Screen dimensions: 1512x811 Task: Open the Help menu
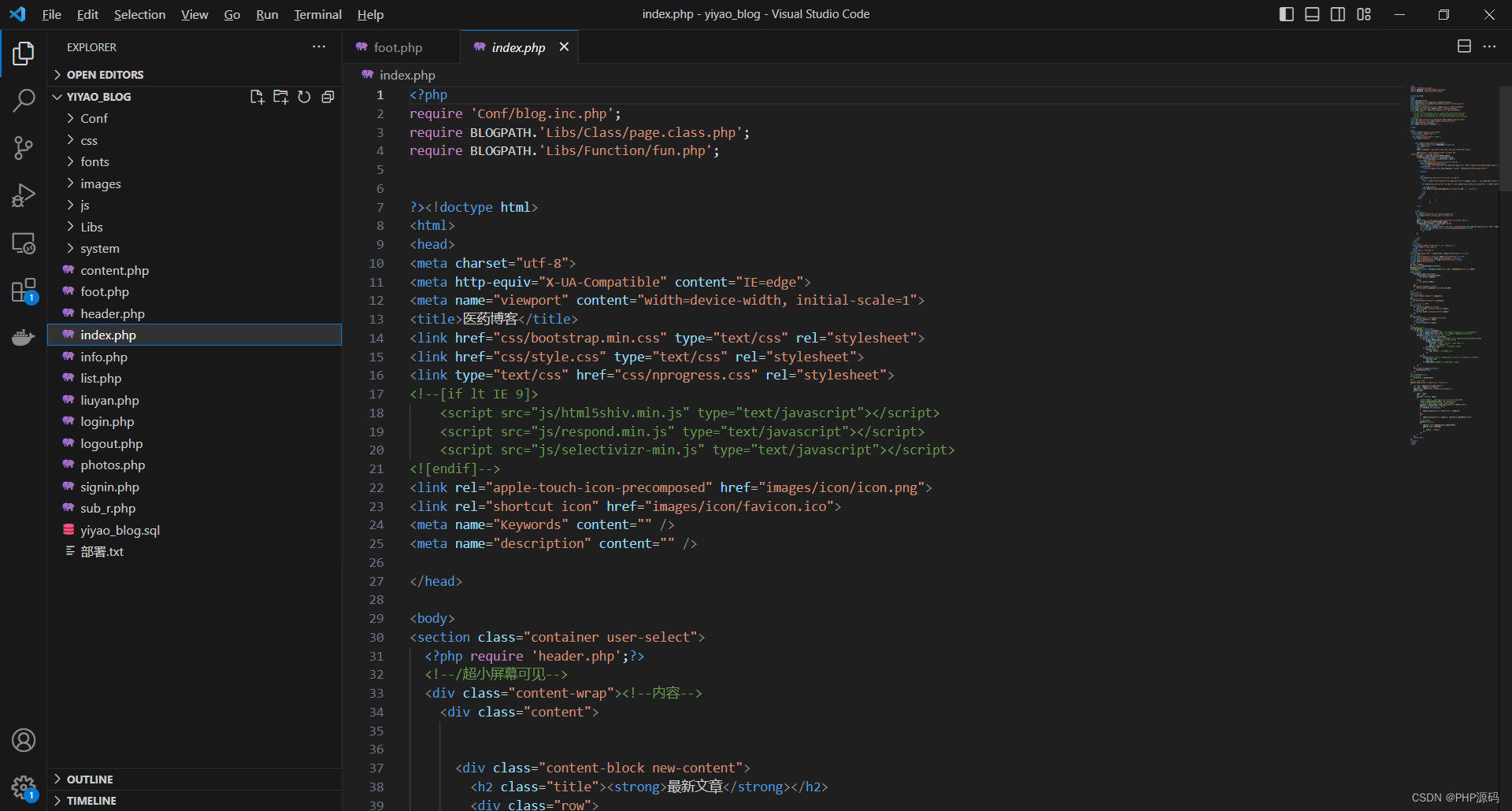coord(370,14)
